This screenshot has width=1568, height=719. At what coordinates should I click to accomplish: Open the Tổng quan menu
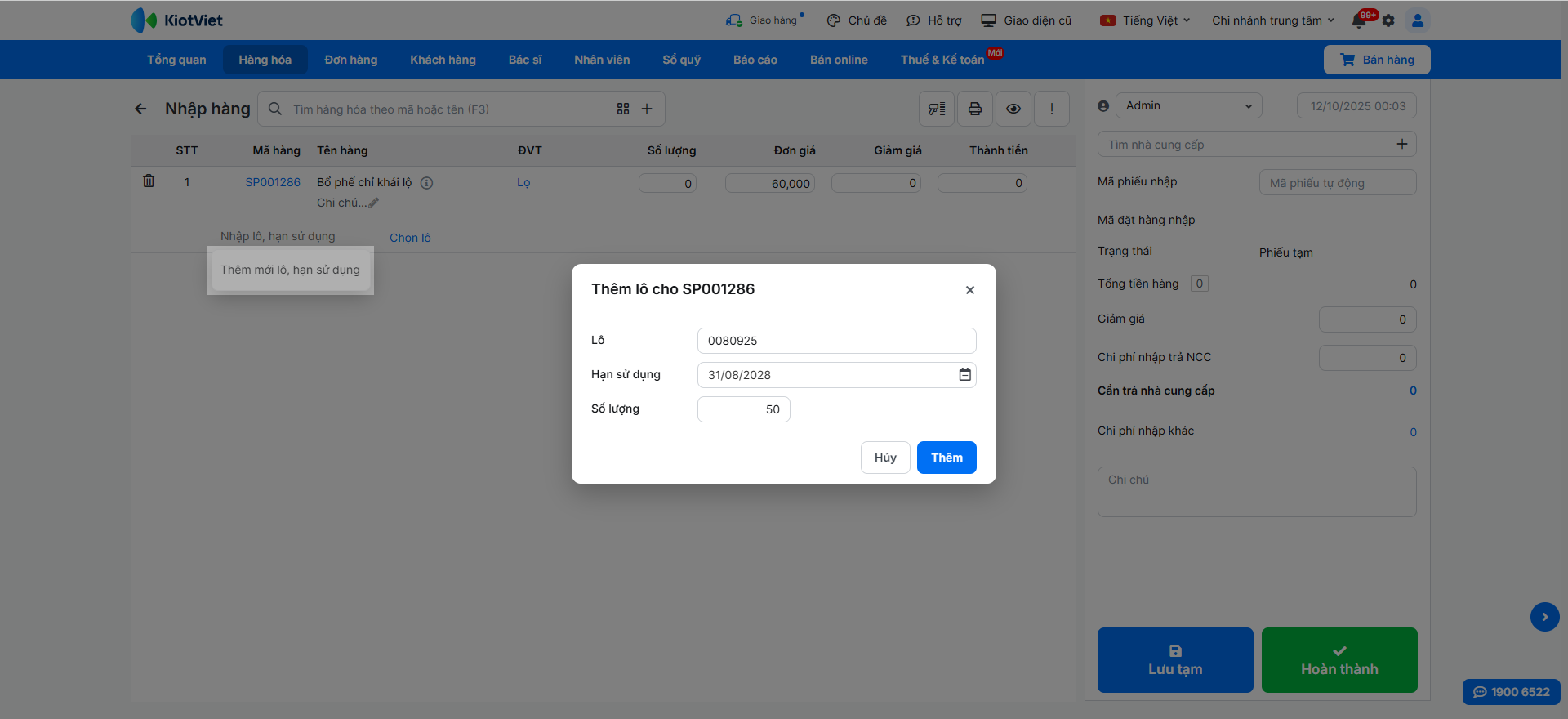(176, 60)
